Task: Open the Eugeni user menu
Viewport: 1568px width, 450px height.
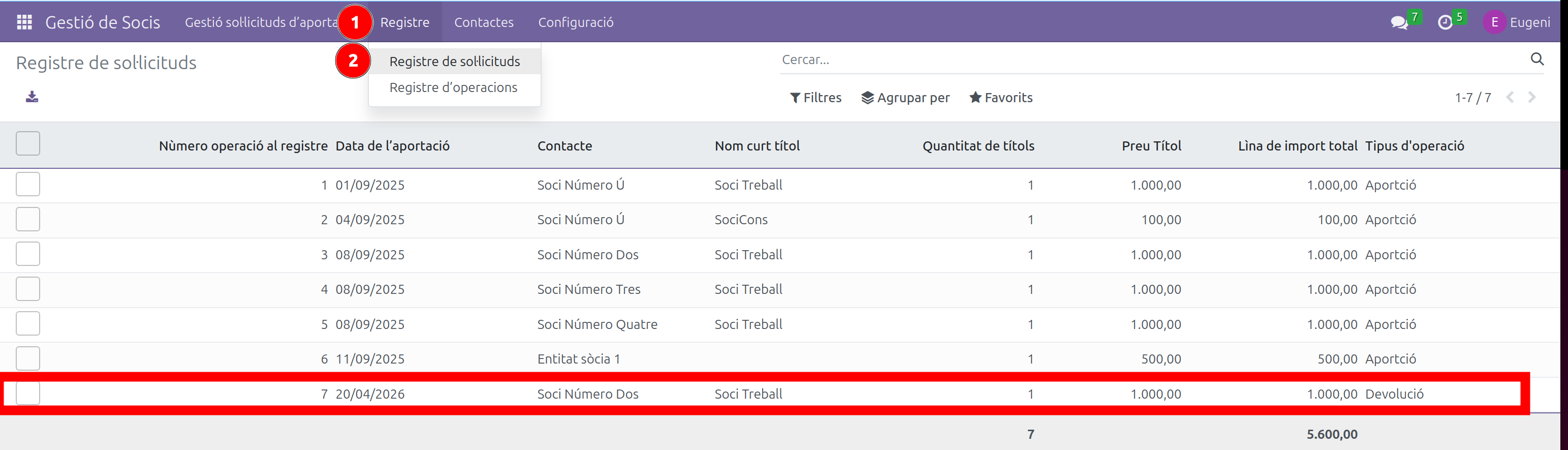Action: point(1517,22)
